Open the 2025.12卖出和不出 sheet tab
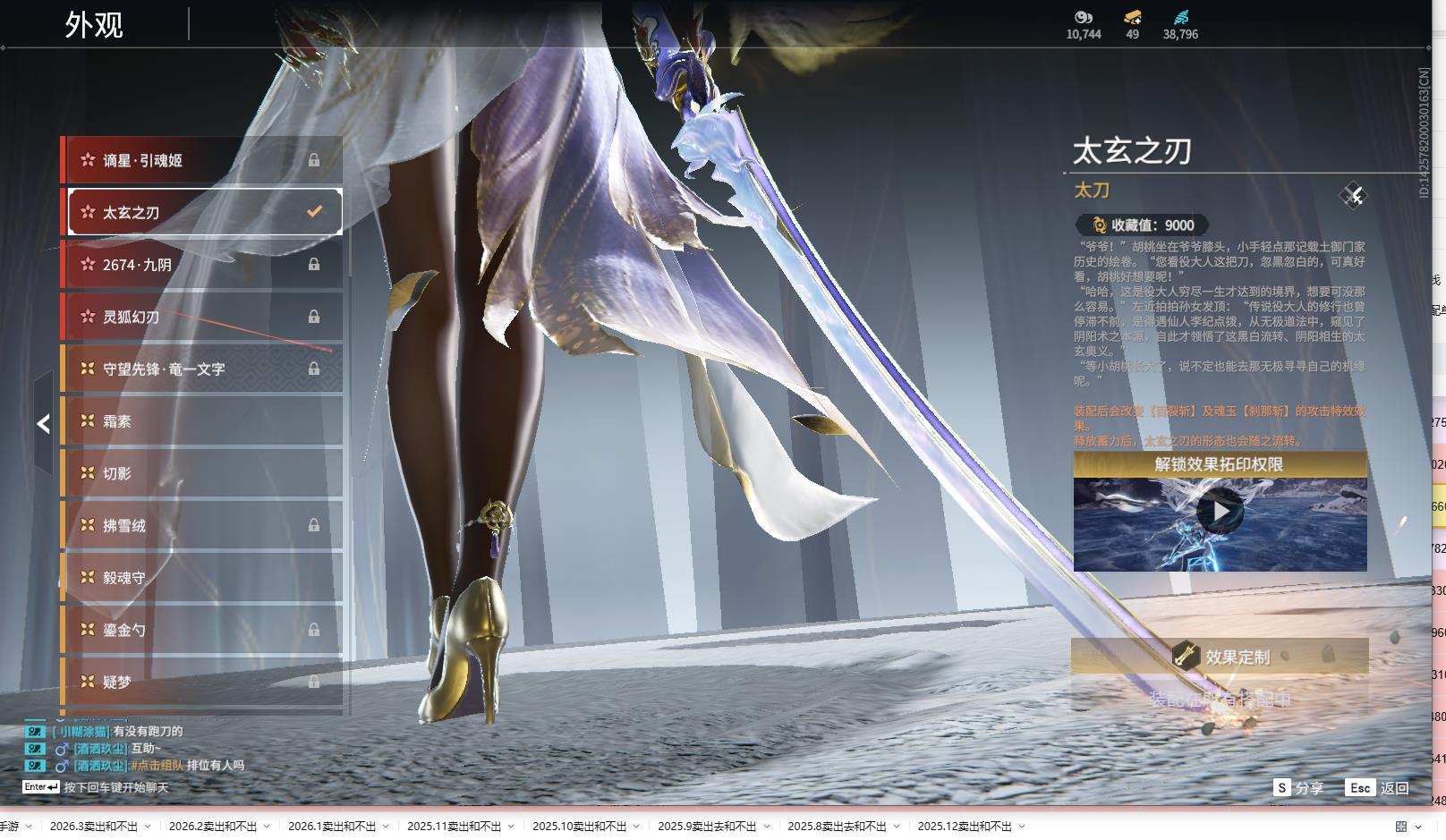The height and width of the screenshot is (840, 1446). click(x=965, y=827)
